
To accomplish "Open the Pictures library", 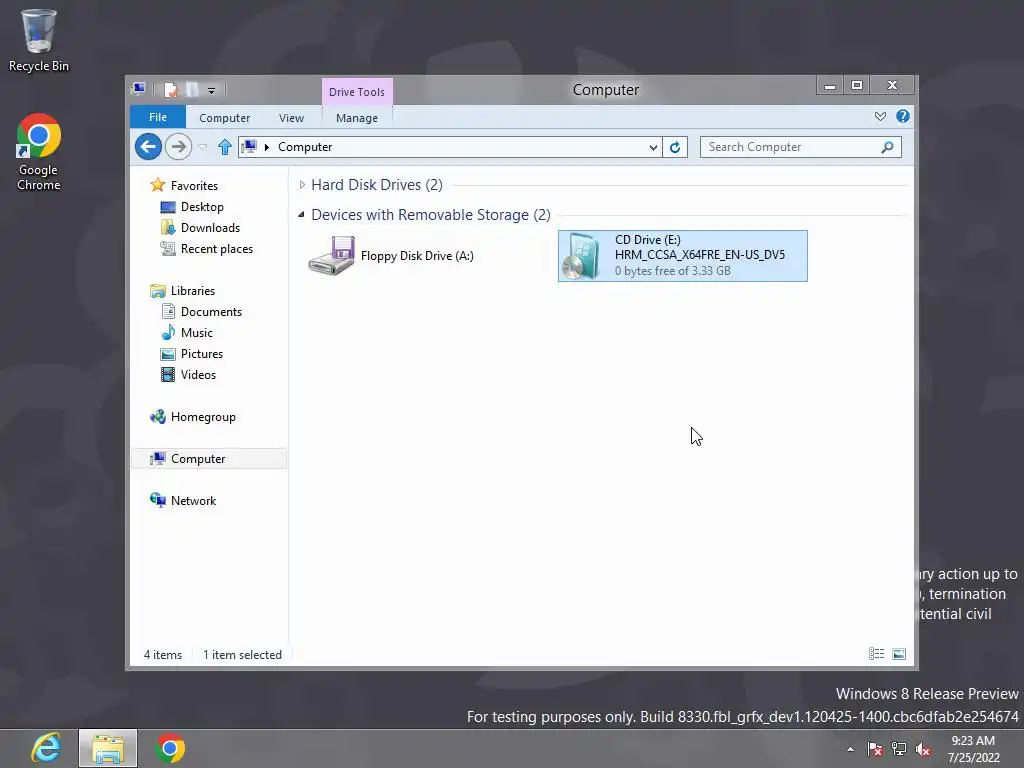I will (x=202, y=353).
